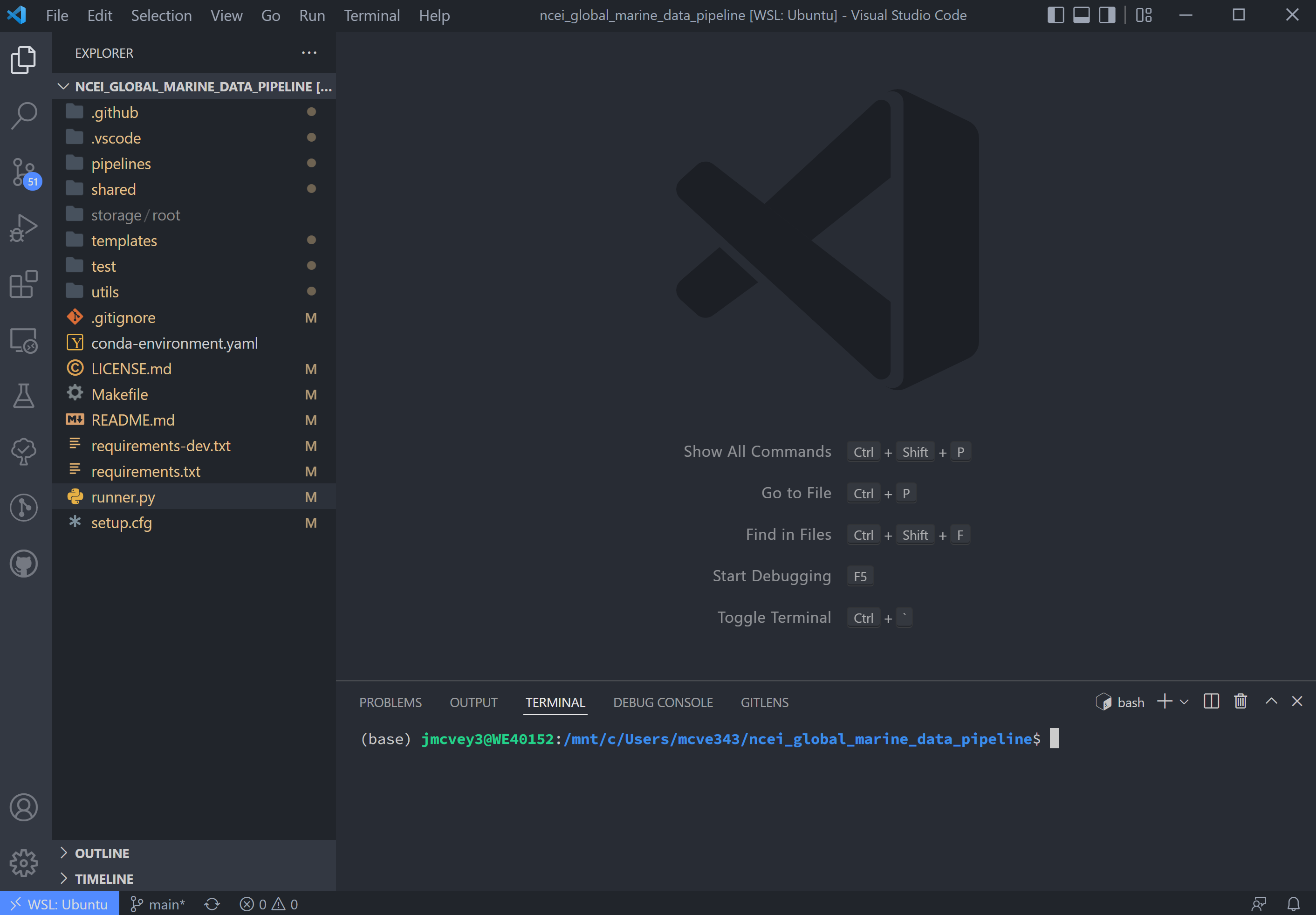Open the GitHub view in activity bar
The width and height of the screenshot is (1316, 915).
pyautogui.click(x=23, y=564)
